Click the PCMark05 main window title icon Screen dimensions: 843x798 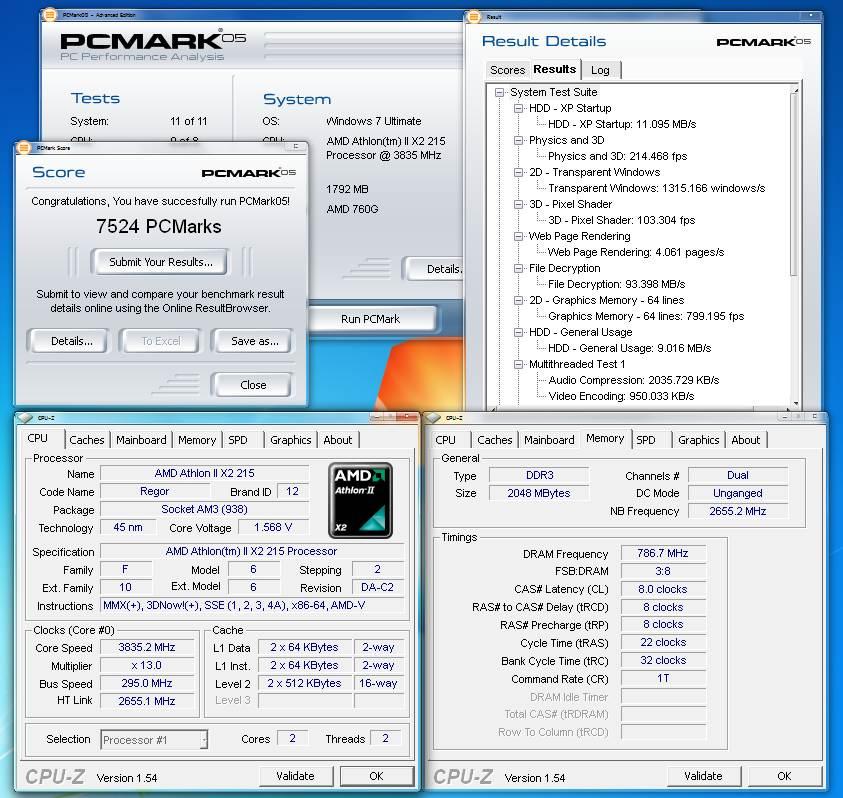(49, 15)
